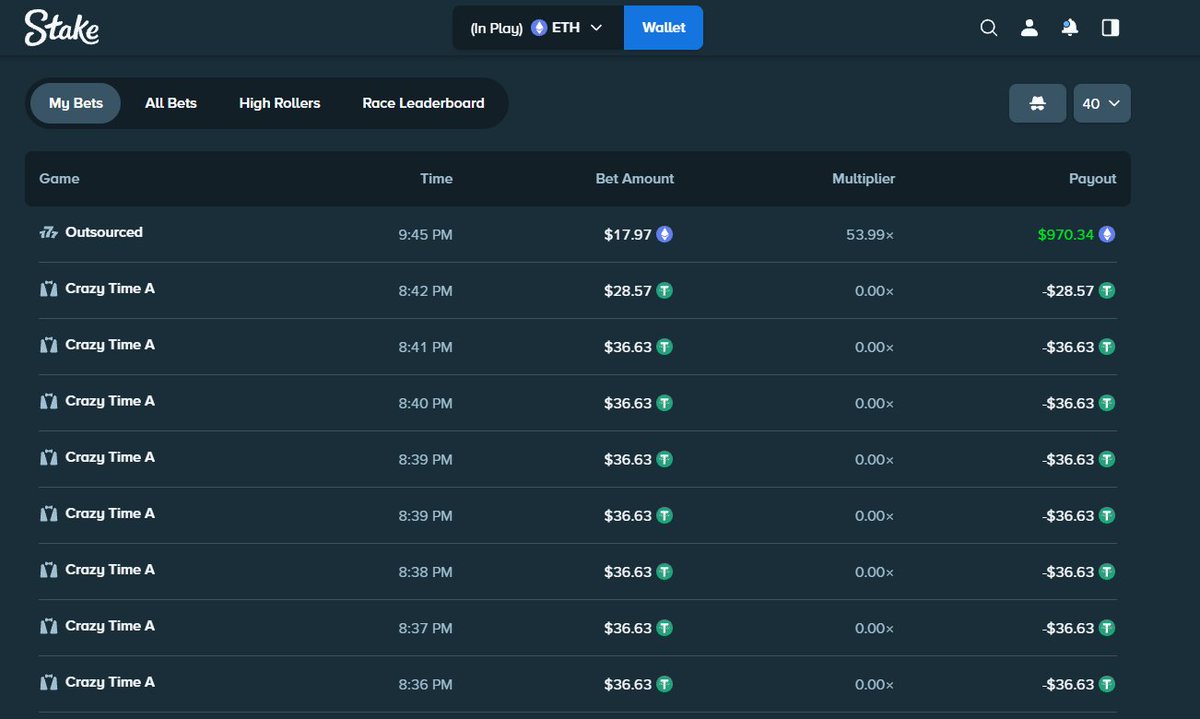Click the live game icon in 8:42 PM row

(x=48, y=289)
